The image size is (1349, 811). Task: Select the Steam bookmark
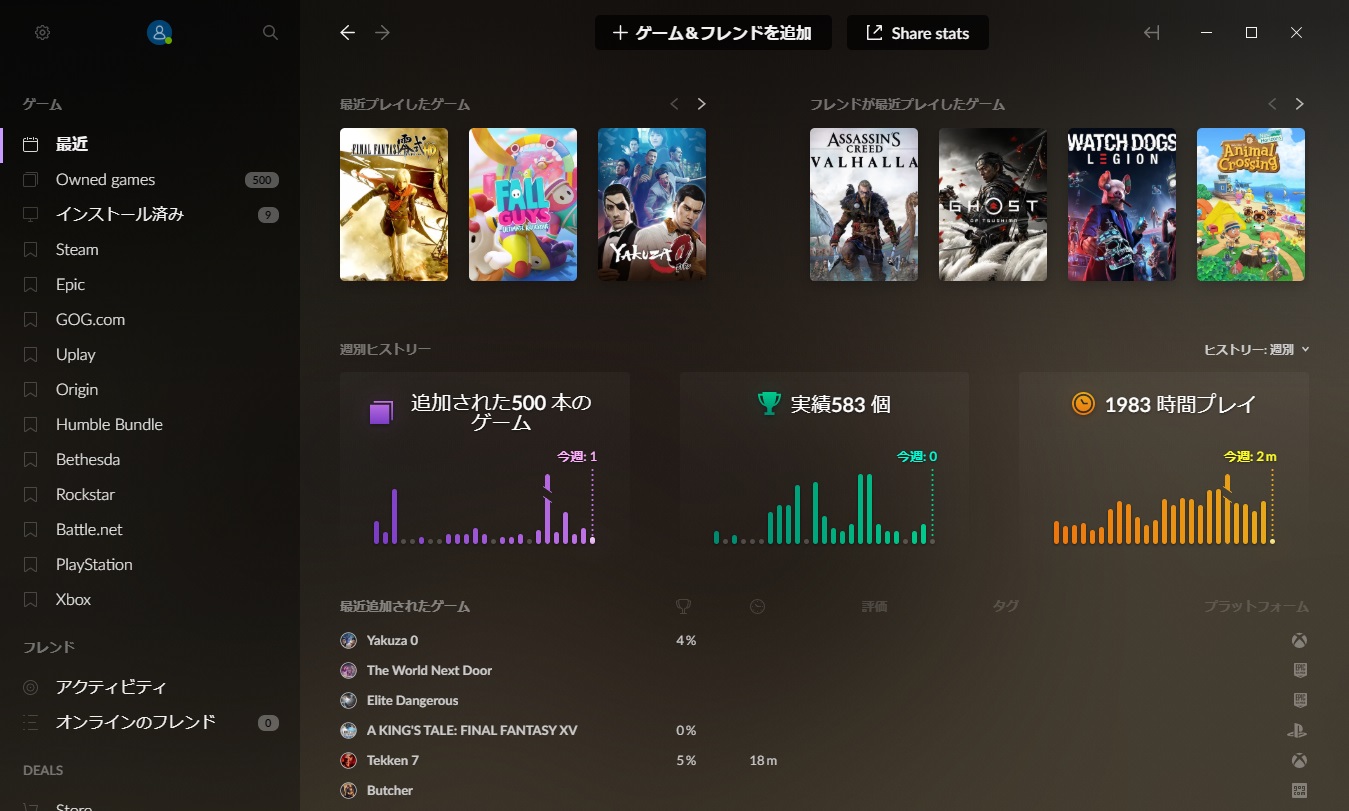150,249
